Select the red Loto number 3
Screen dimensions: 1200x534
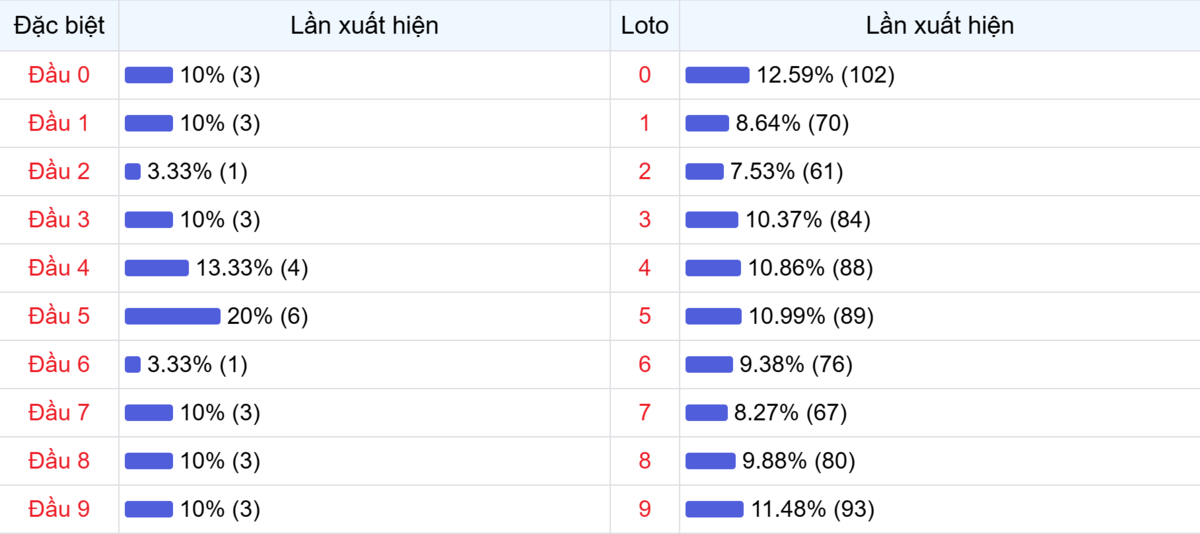[644, 220]
